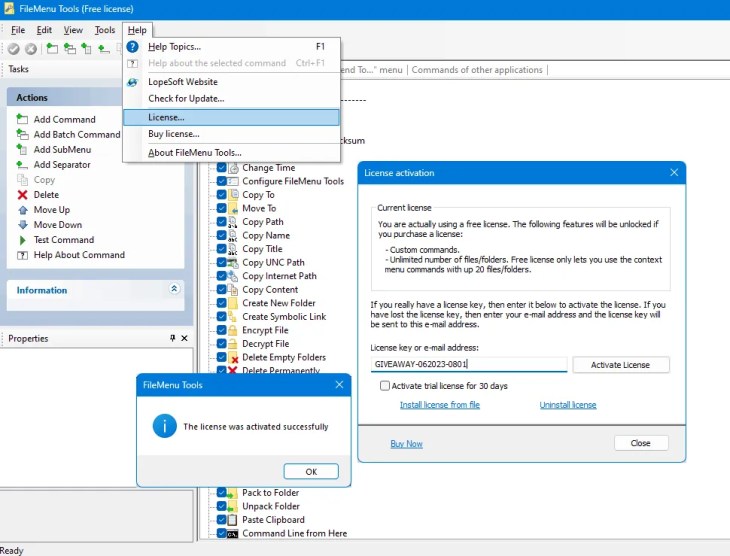Click the Add Command icon in toolbar
Image resolution: width=730 pixels, height=556 pixels.
click(x=52, y=48)
